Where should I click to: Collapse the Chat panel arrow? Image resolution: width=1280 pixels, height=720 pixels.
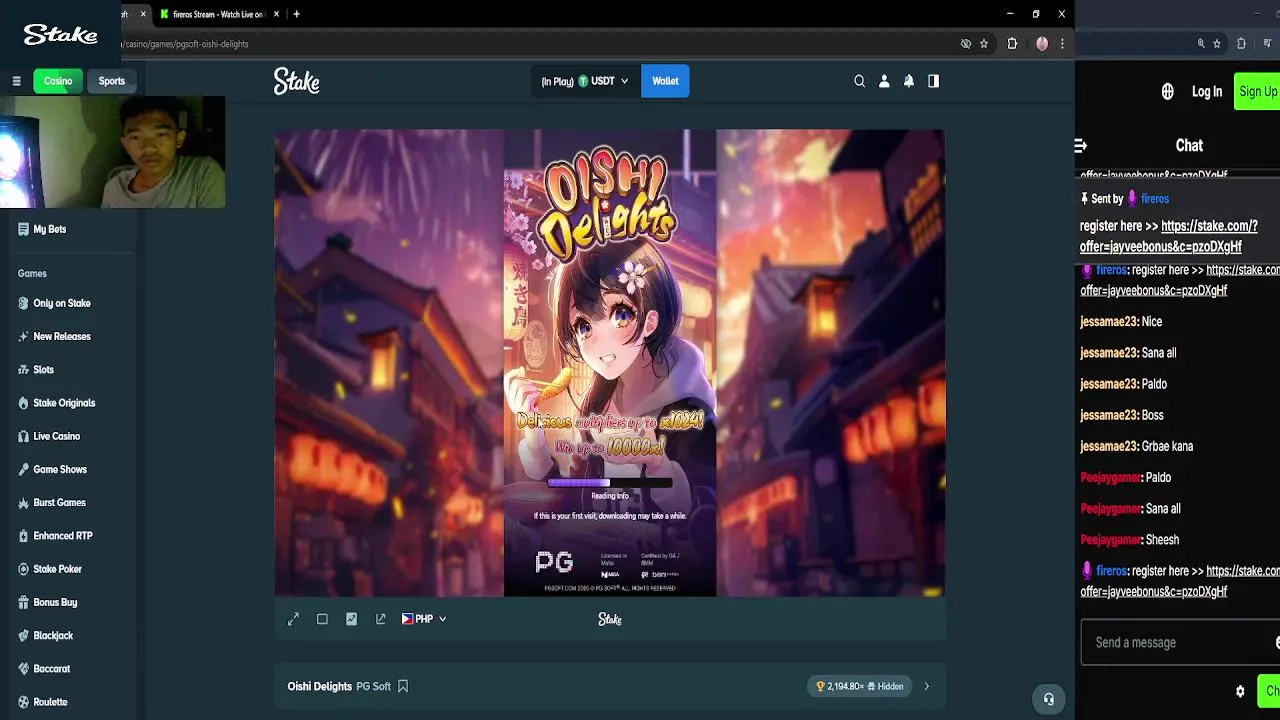1081,146
